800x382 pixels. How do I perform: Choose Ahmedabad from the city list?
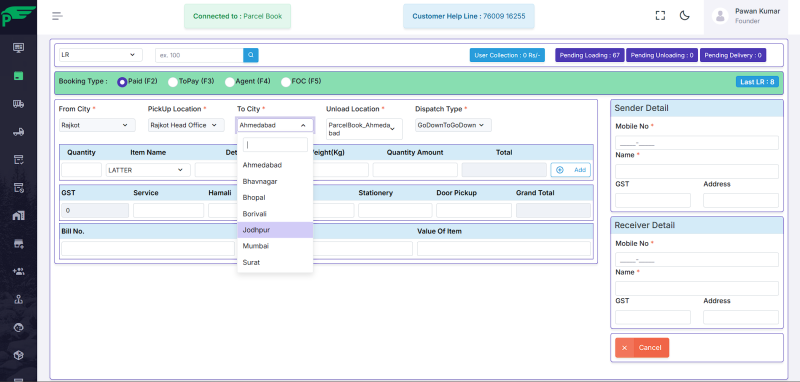pyautogui.click(x=275, y=165)
